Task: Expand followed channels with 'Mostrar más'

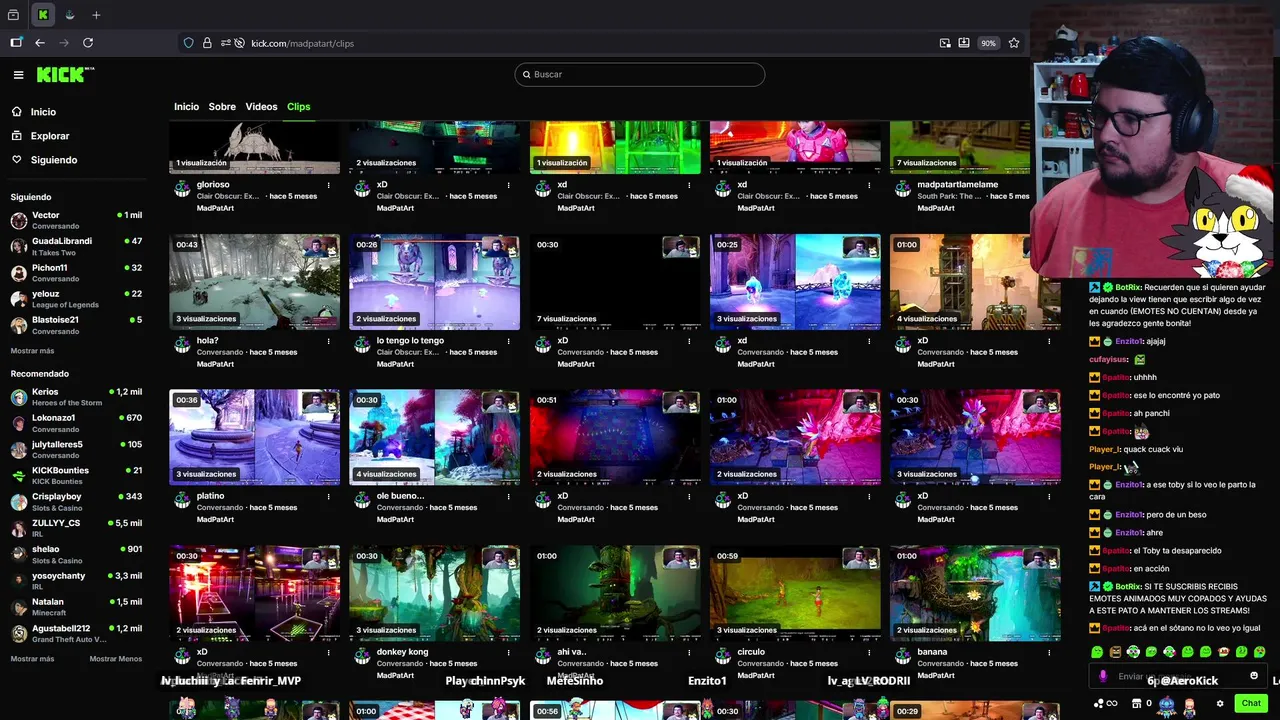Action: pyautogui.click(x=32, y=351)
